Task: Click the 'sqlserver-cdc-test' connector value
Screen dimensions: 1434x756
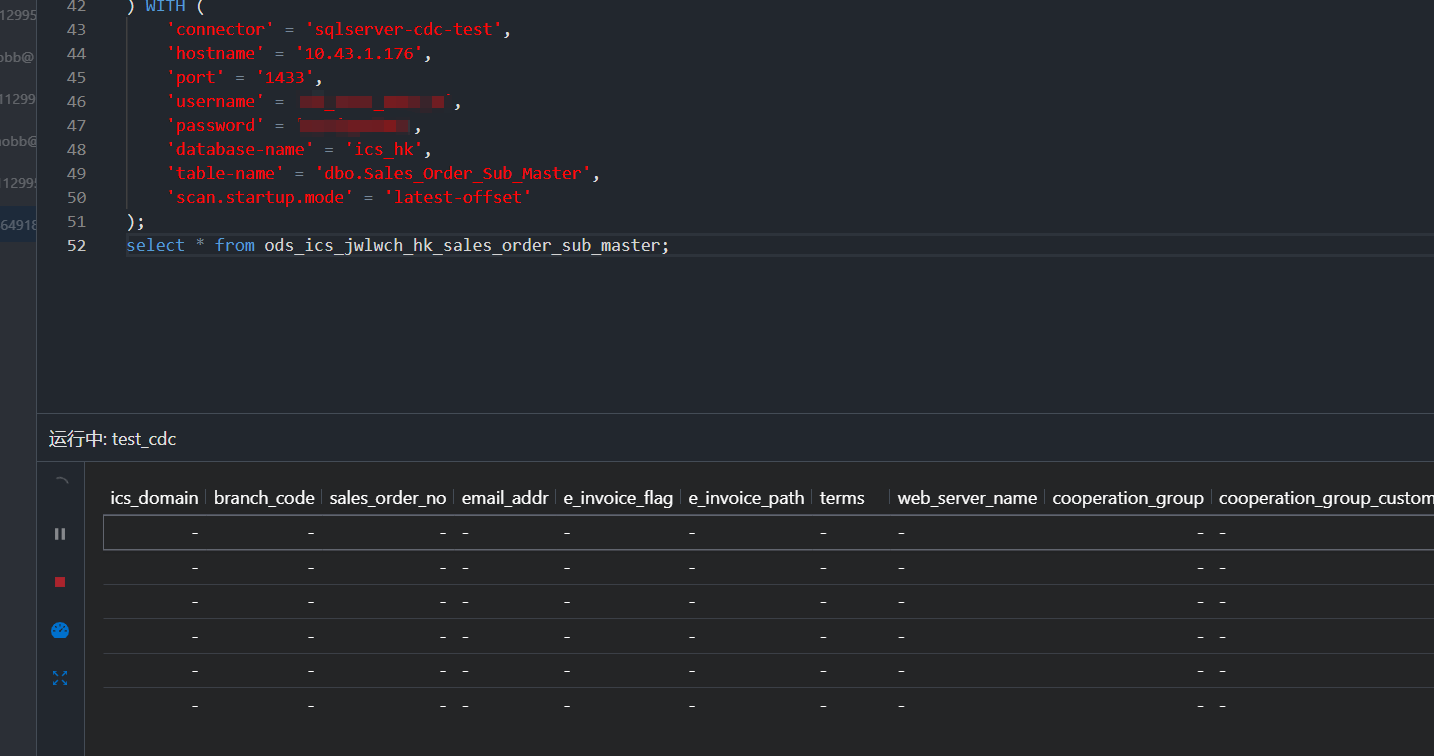Action: pyautogui.click(x=403, y=30)
